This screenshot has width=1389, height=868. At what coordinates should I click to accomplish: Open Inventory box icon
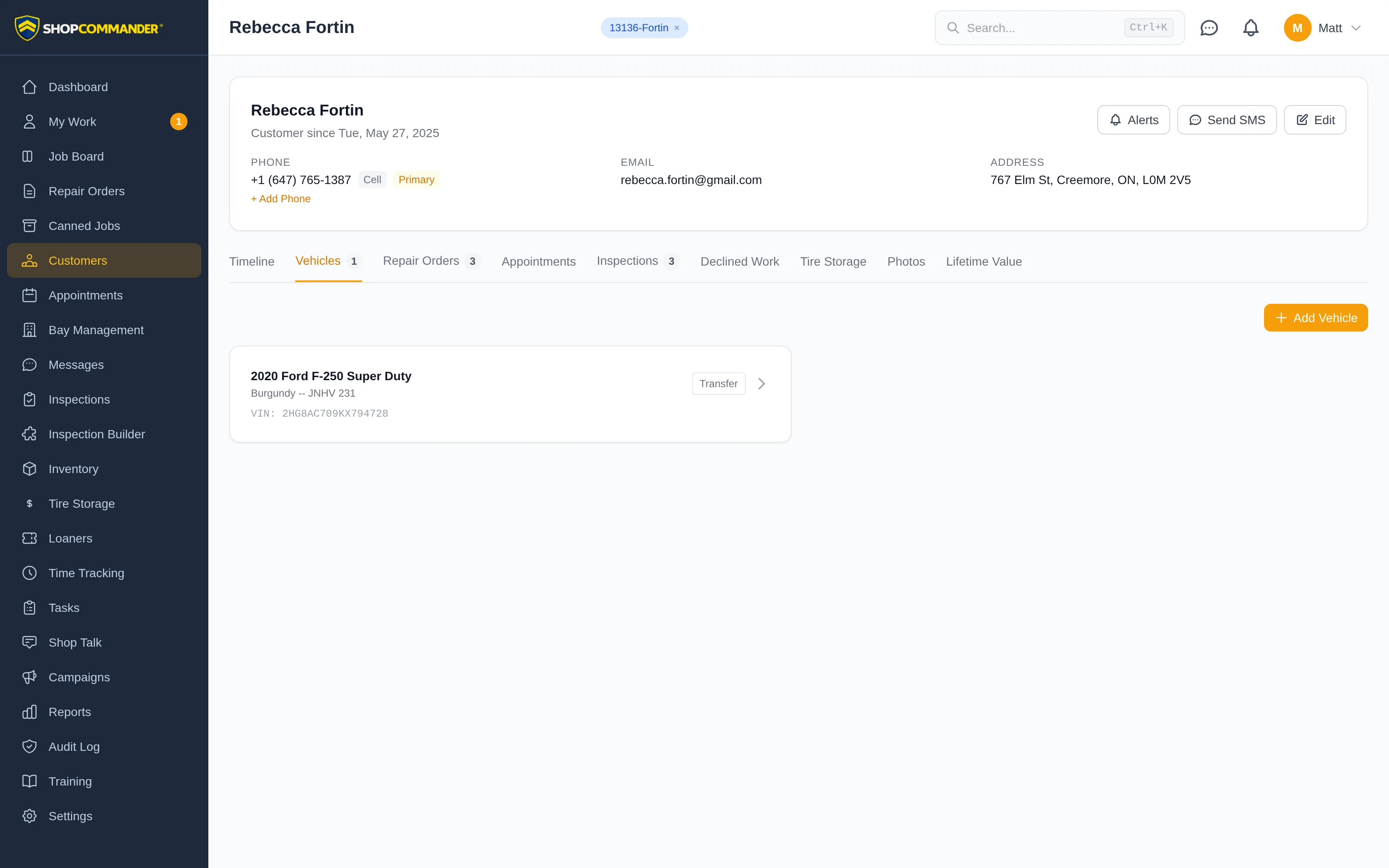coord(29,469)
